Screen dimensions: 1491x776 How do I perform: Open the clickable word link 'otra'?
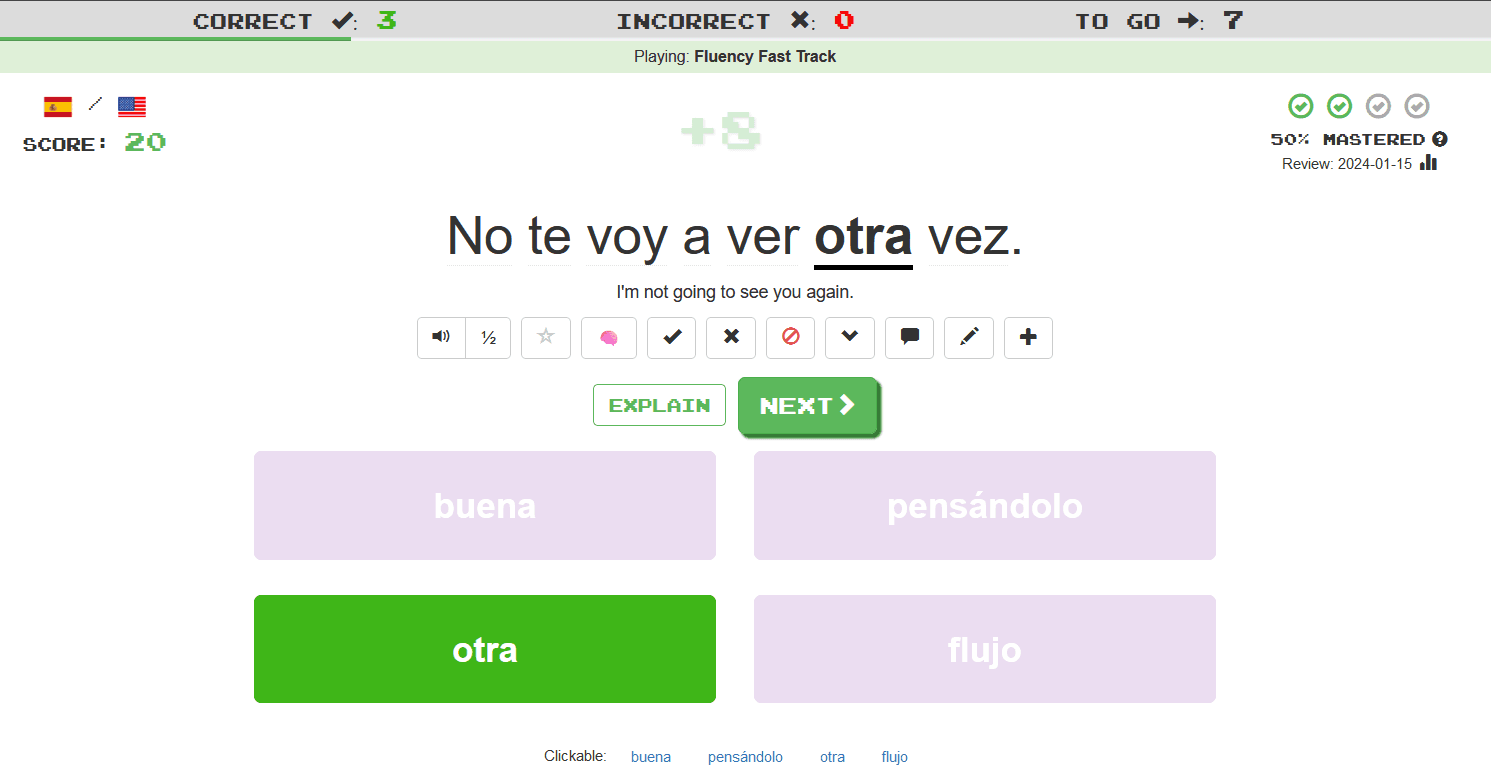[832, 757]
